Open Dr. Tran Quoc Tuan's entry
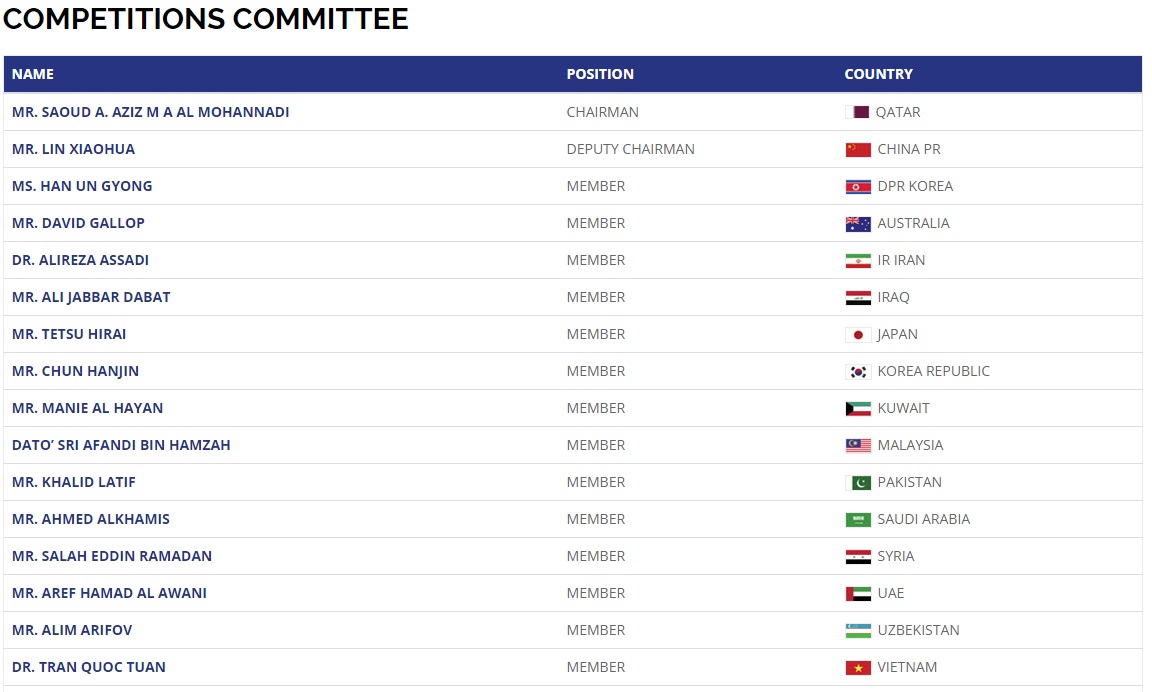 coord(89,667)
